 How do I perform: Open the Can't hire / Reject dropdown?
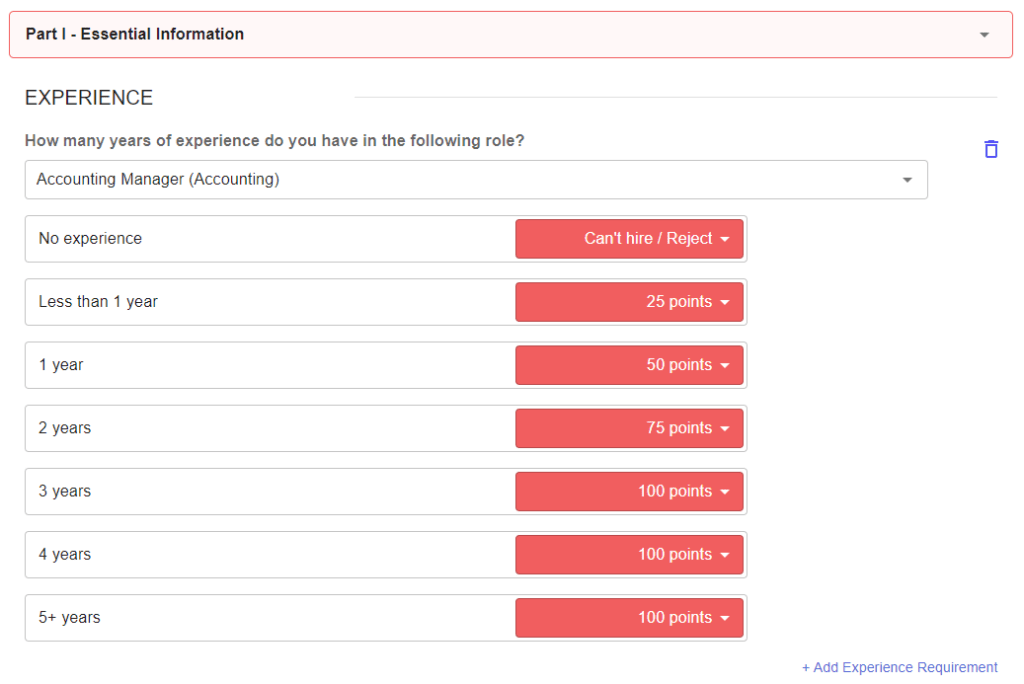click(x=629, y=238)
